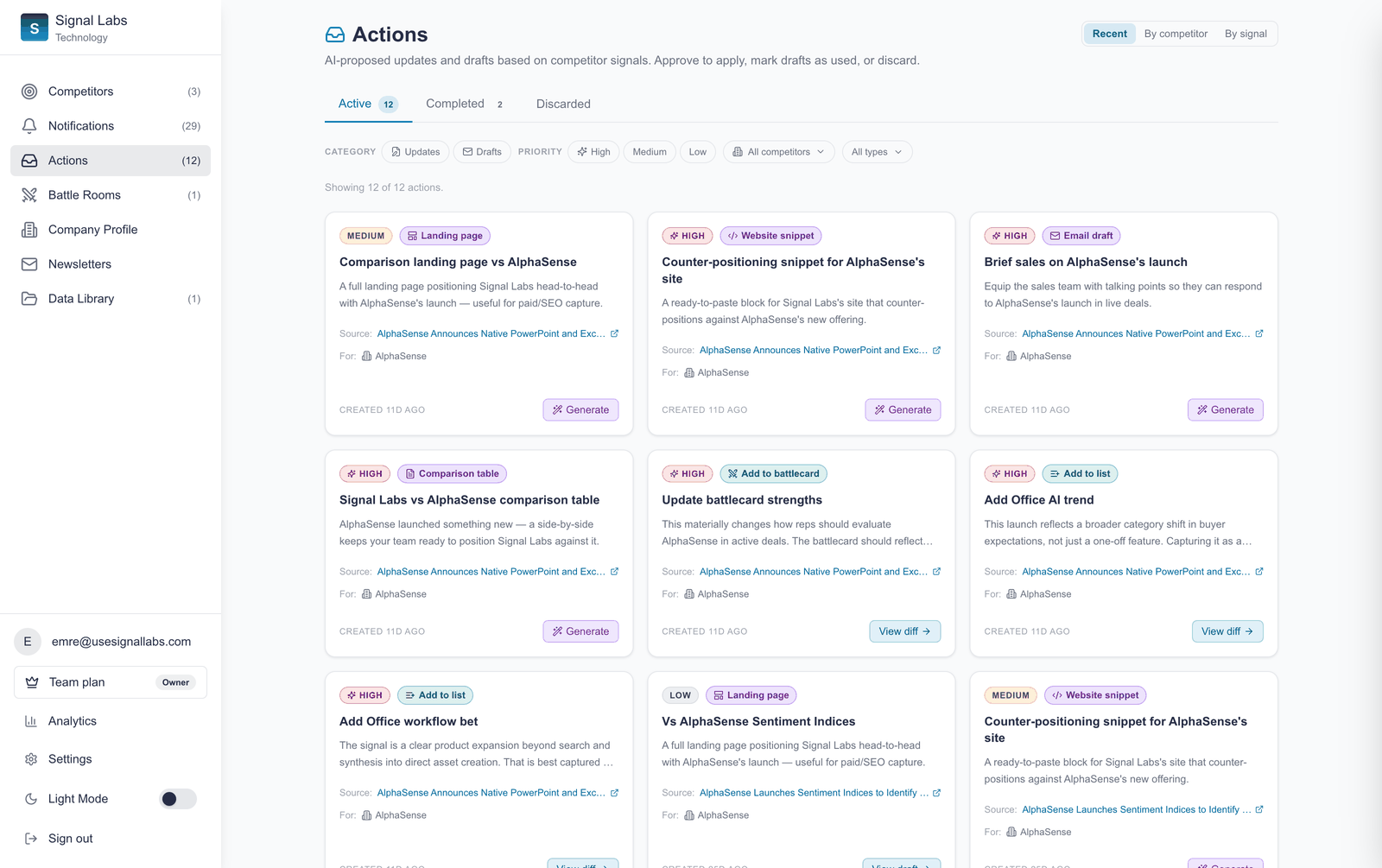Open external link icon on Vs AlphaSense Sentiment Indices source
The image size is (1382, 868).
[936, 793]
